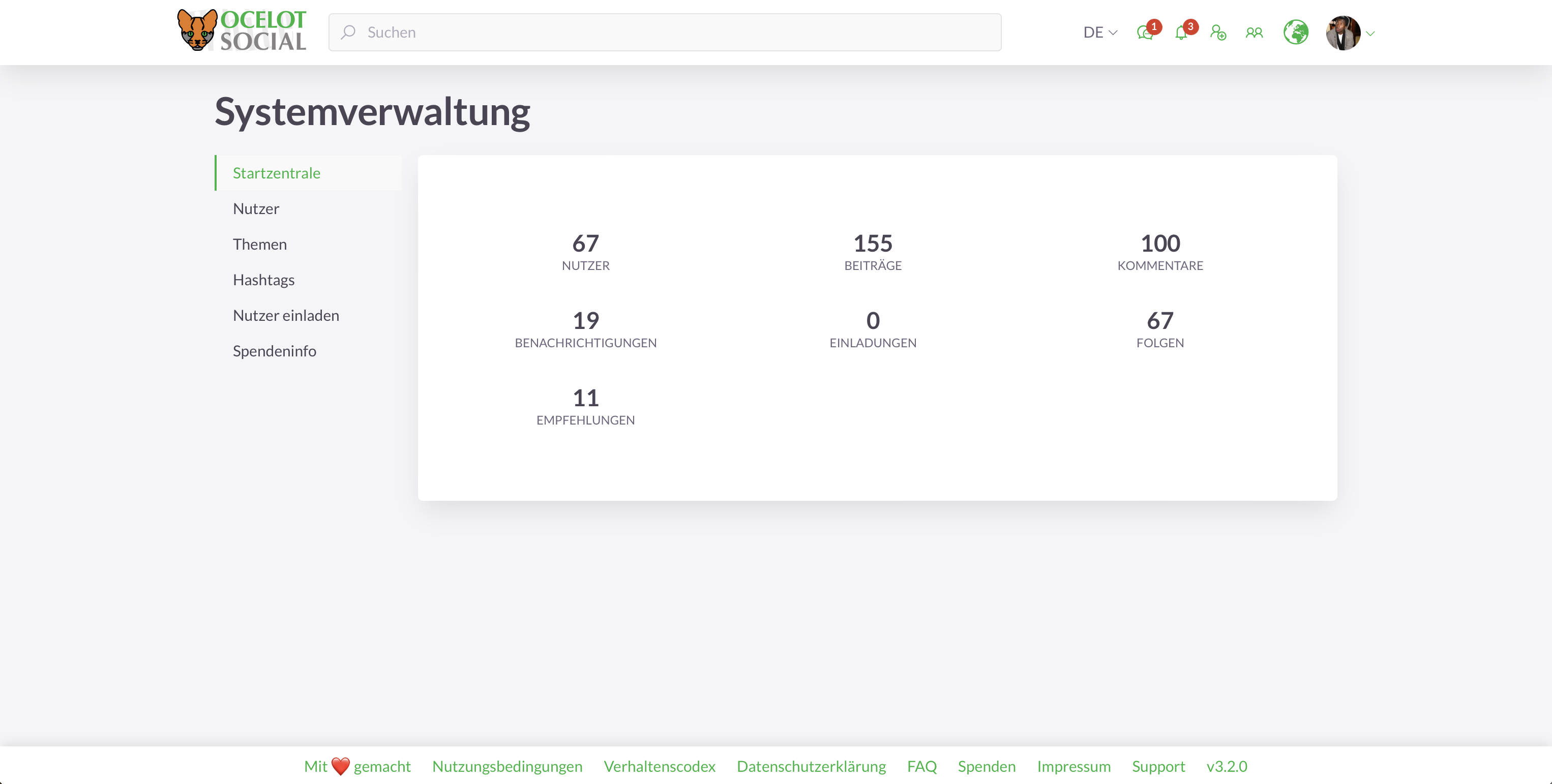Open notifications via the bell icon

(1182, 33)
